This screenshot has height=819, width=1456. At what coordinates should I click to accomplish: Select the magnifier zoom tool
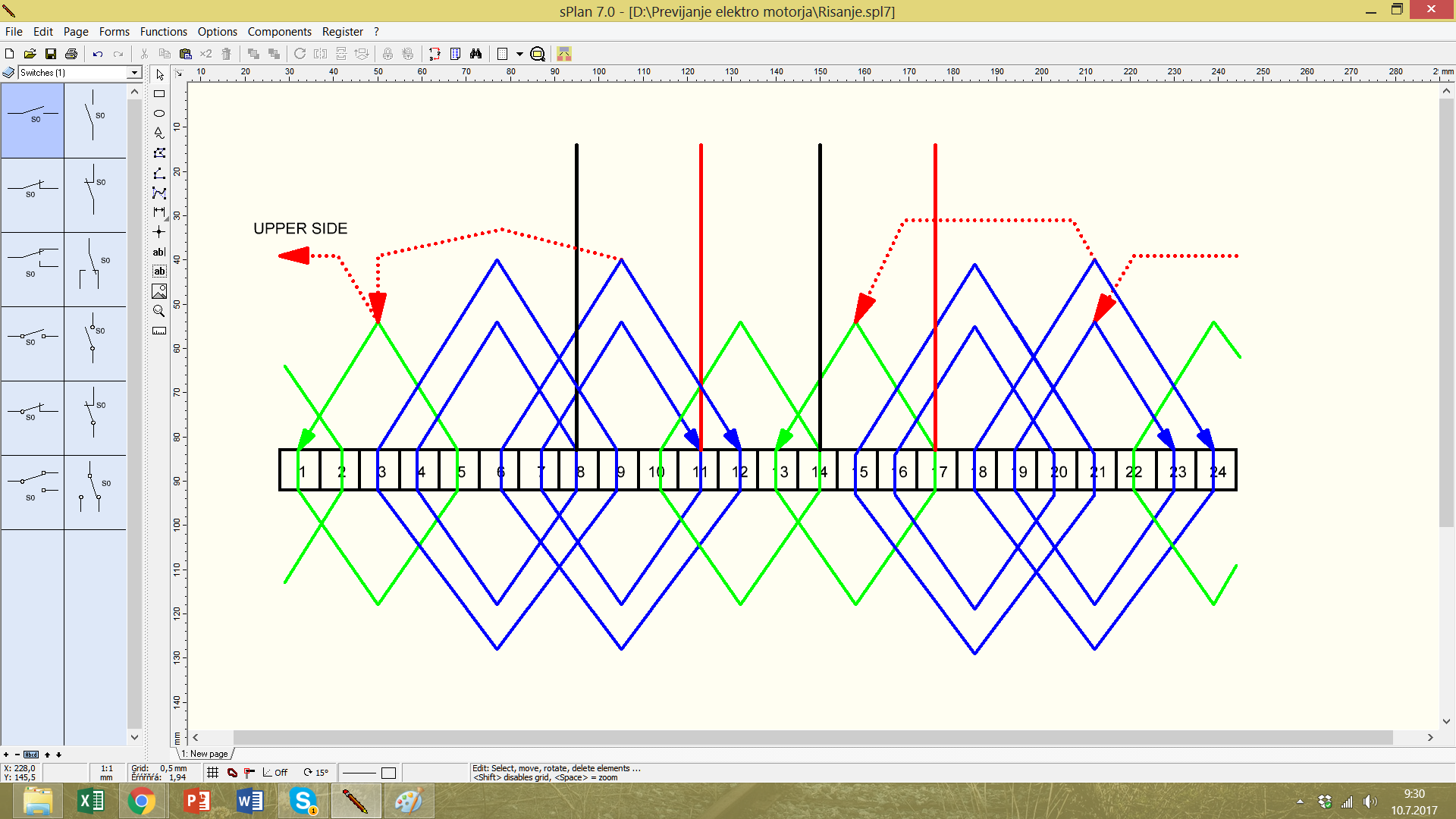tap(159, 311)
